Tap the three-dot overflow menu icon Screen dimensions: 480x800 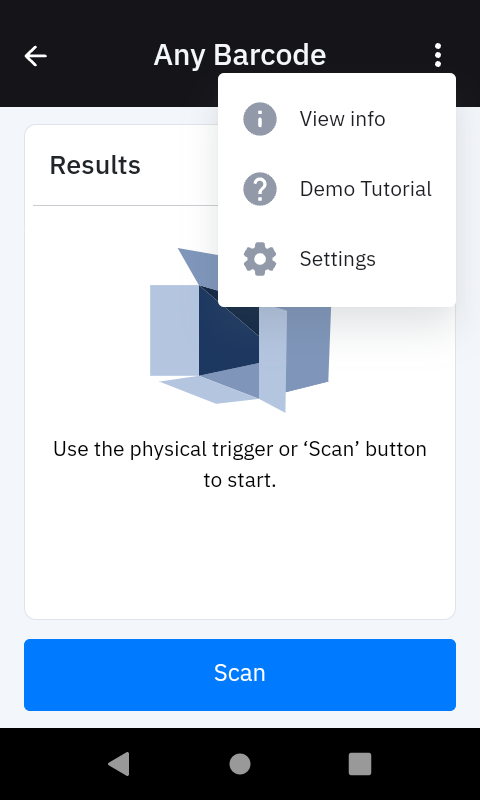438,55
